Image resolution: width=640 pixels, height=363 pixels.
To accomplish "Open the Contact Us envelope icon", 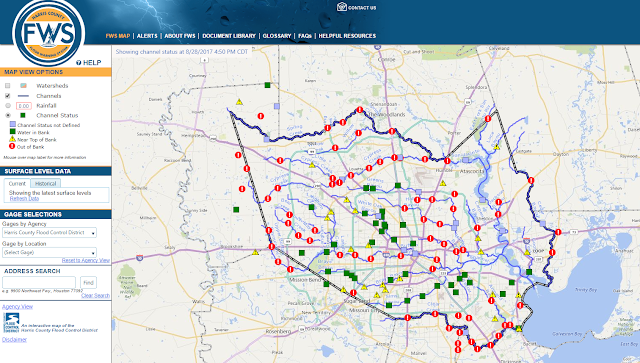I will point(342,7).
